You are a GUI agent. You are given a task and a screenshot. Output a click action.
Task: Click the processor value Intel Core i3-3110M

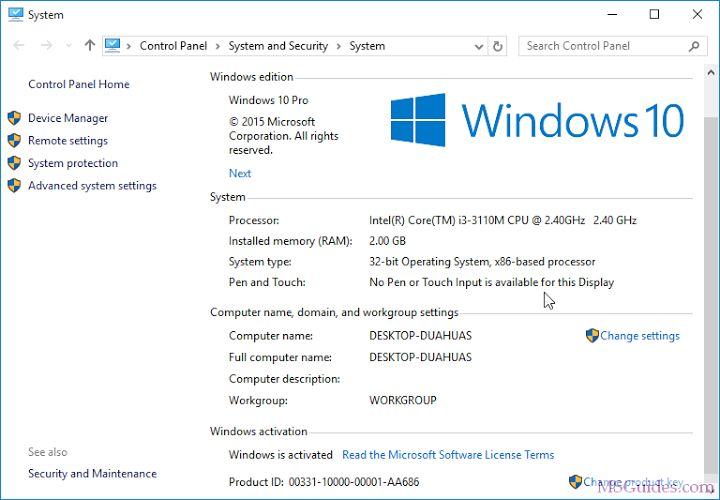click(x=503, y=220)
